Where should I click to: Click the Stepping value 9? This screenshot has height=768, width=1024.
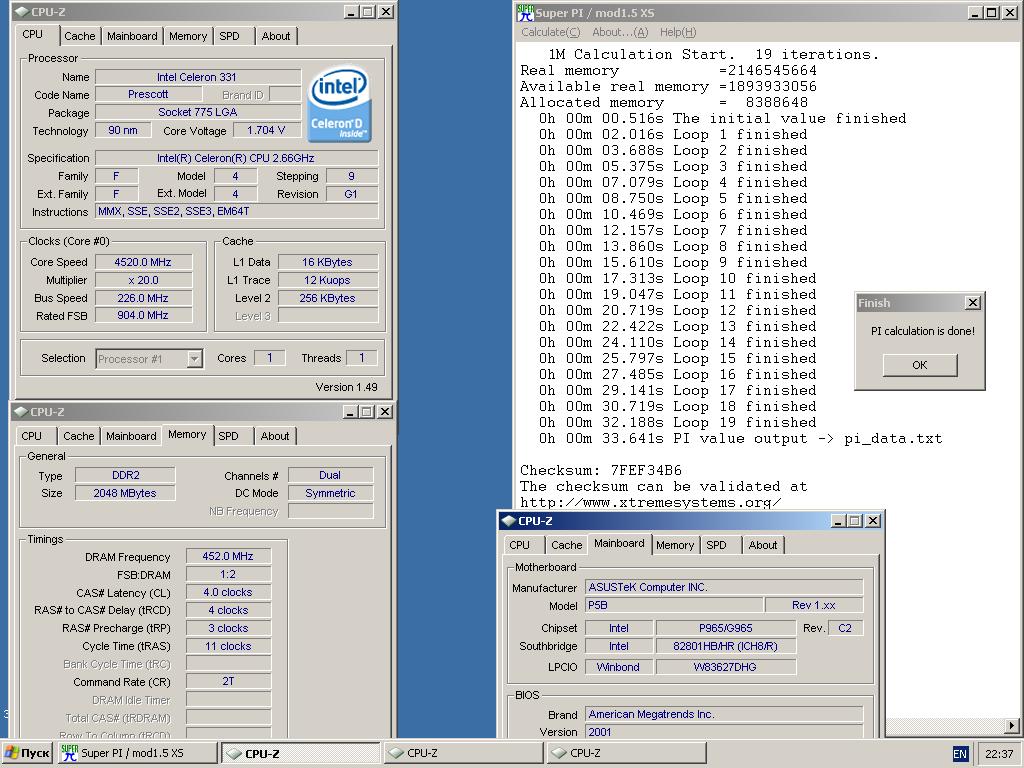coord(351,176)
